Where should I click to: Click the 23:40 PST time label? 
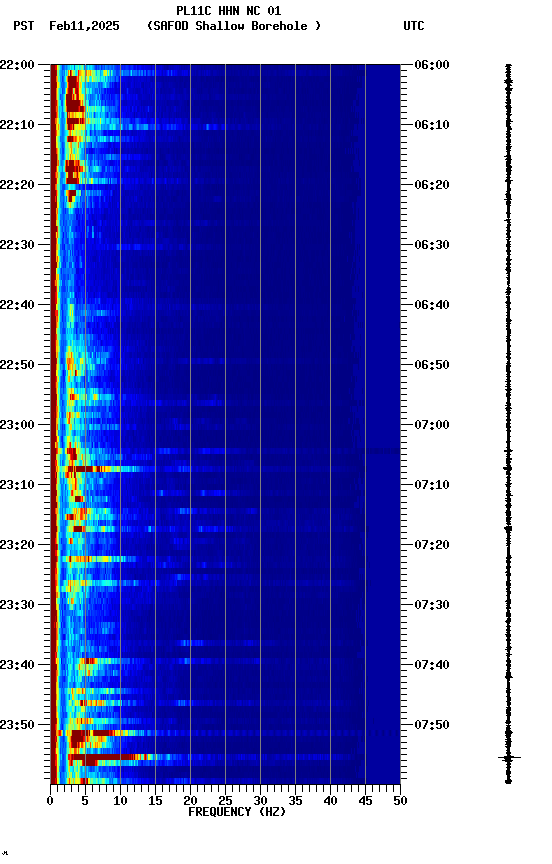coord(17,665)
